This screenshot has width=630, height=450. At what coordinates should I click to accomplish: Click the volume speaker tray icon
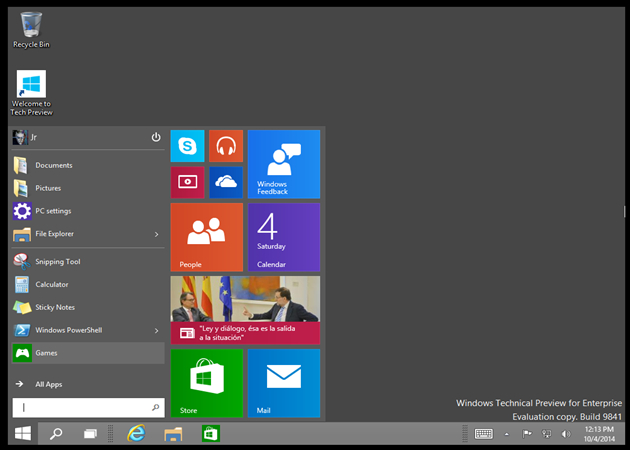pos(566,434)
